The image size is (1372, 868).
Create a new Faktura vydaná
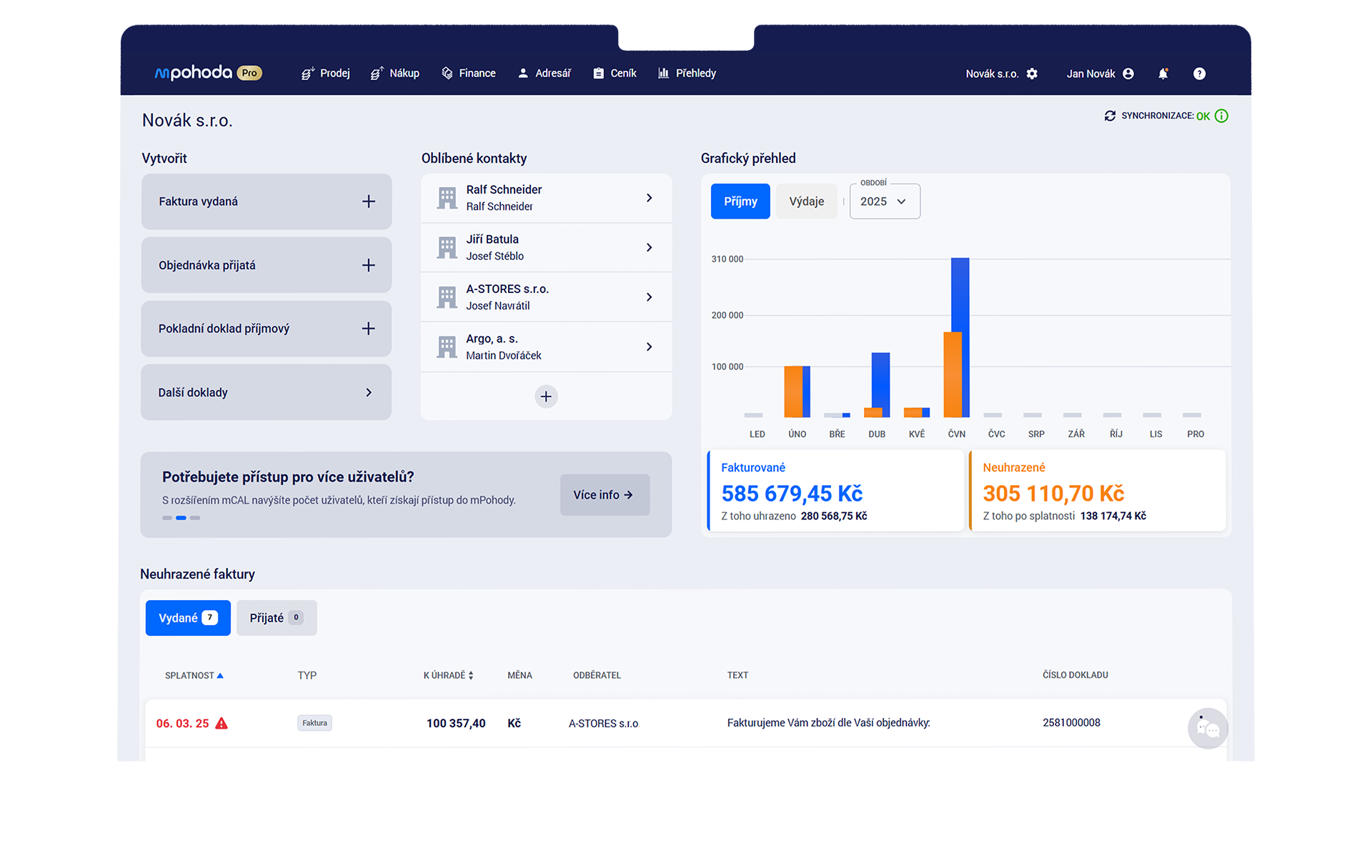[368, 201]
